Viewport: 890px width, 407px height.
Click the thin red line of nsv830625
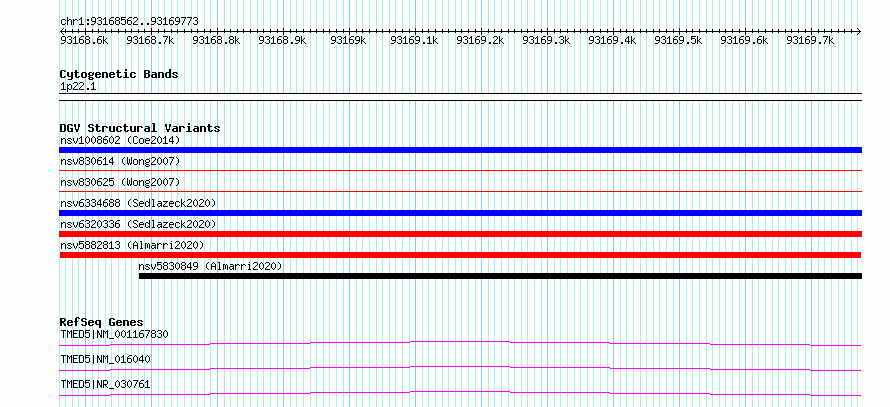[460, 191]
